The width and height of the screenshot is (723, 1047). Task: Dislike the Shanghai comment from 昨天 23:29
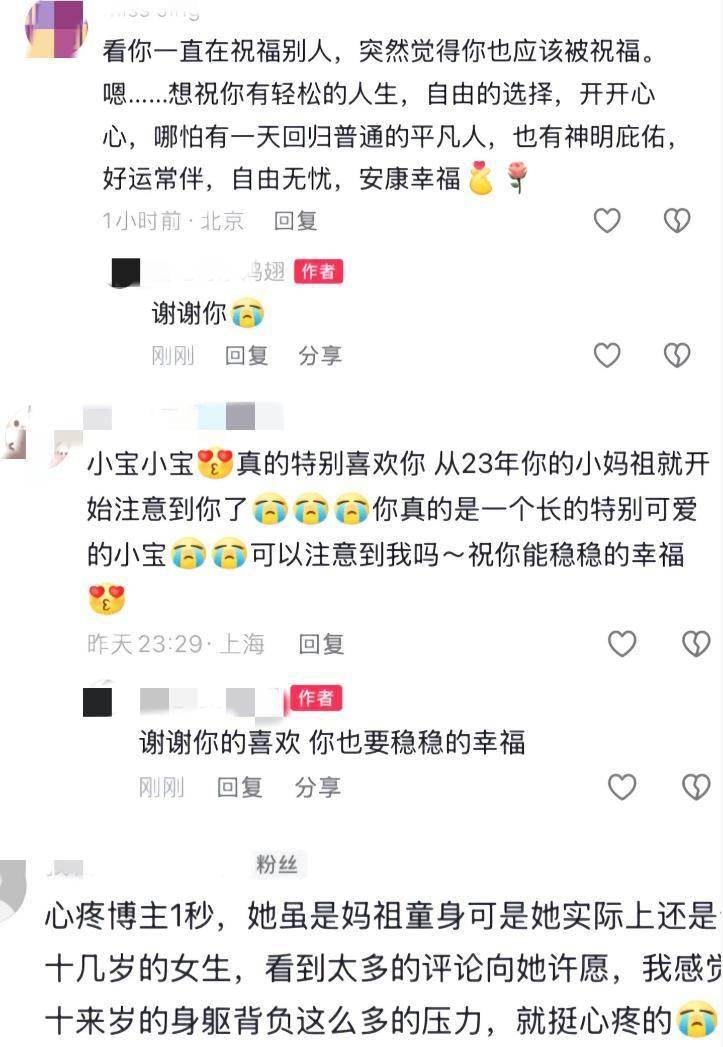(x=696, y=644)
